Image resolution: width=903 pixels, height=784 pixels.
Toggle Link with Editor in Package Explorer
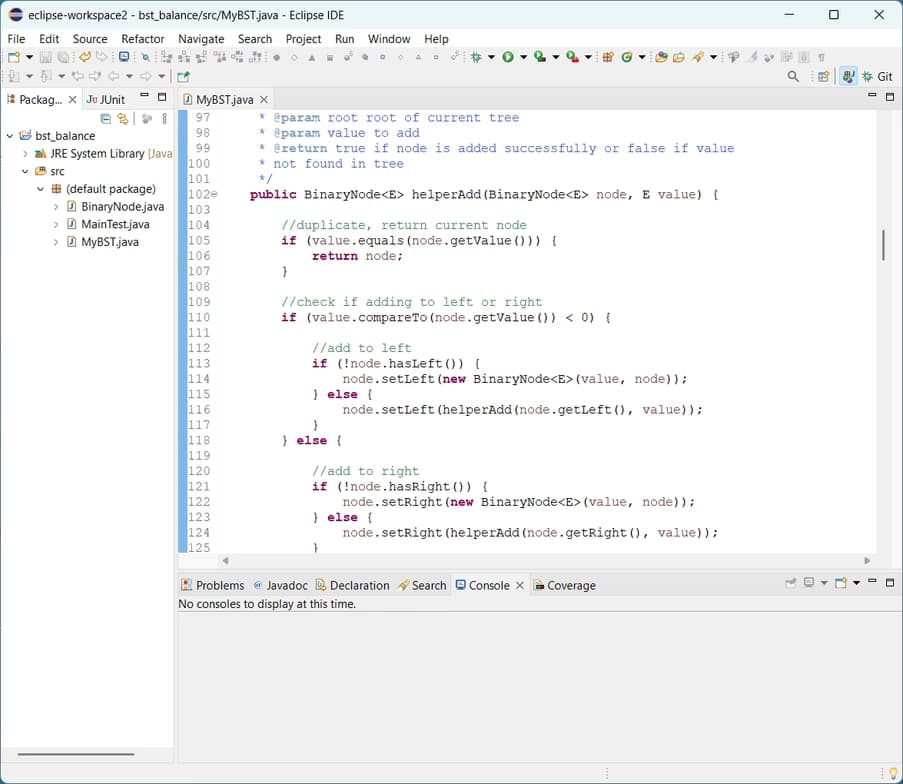coord(123,119)
